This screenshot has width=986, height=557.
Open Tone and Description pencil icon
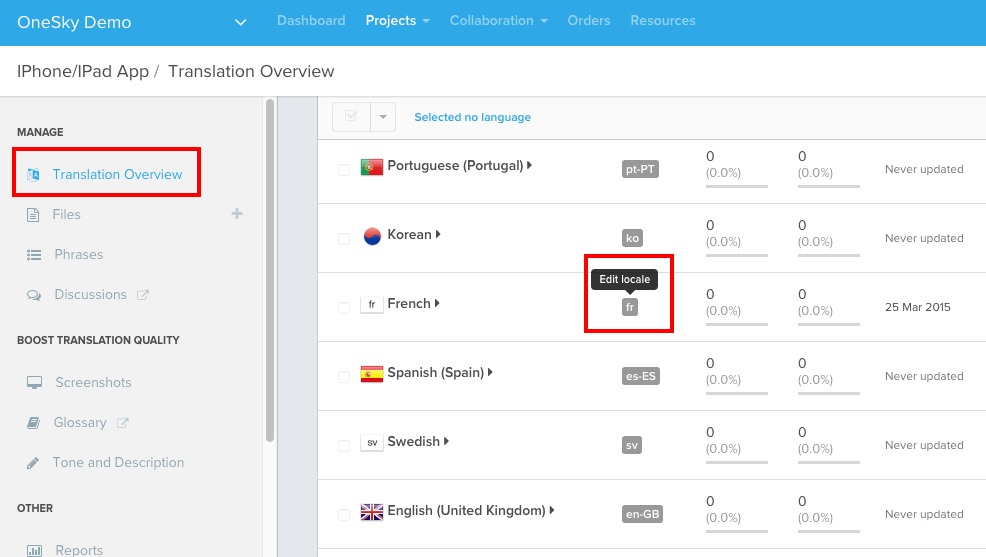[x=33, y=463]
